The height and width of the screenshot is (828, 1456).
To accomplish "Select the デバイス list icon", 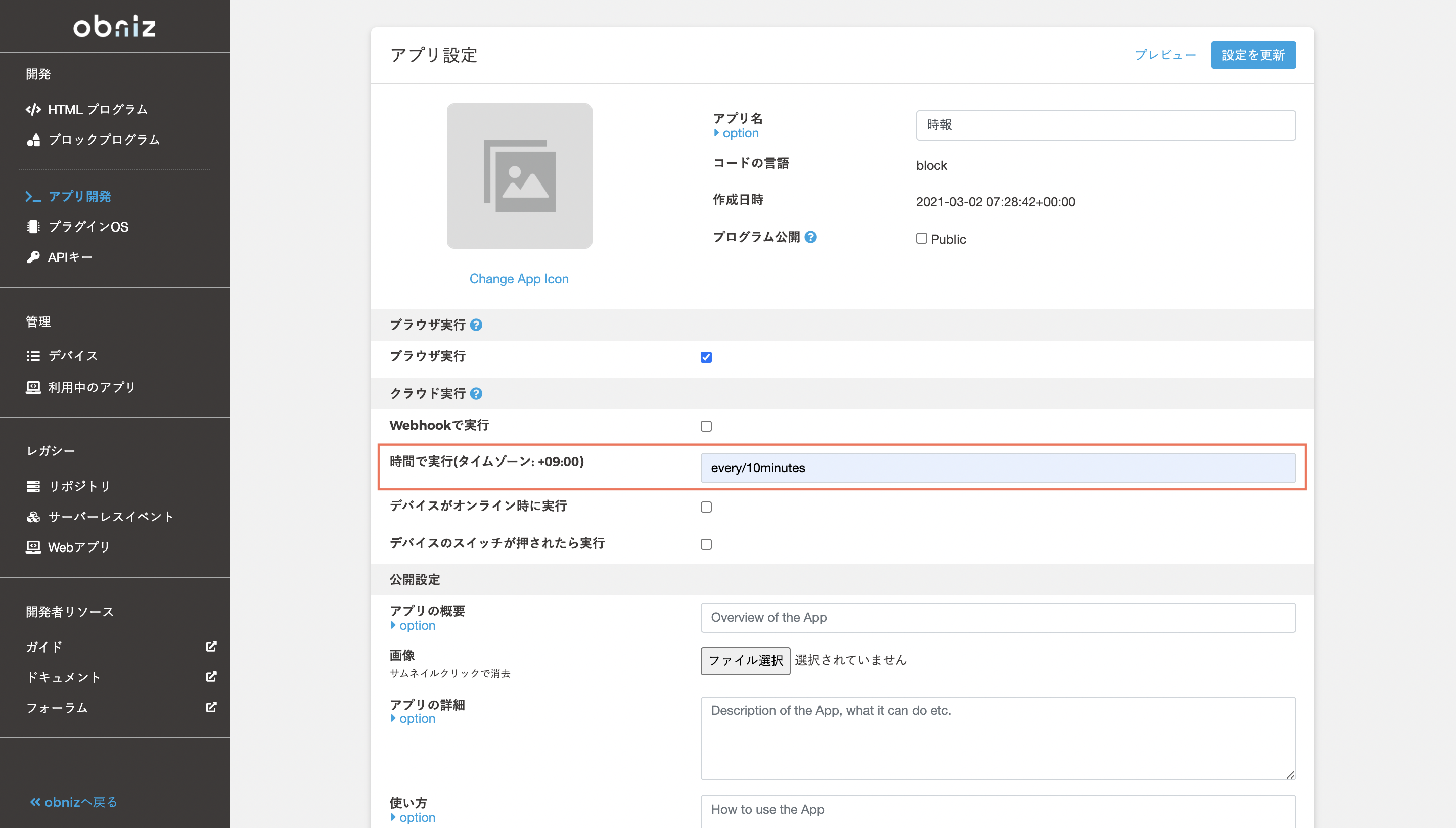I will tap(33, 355).
